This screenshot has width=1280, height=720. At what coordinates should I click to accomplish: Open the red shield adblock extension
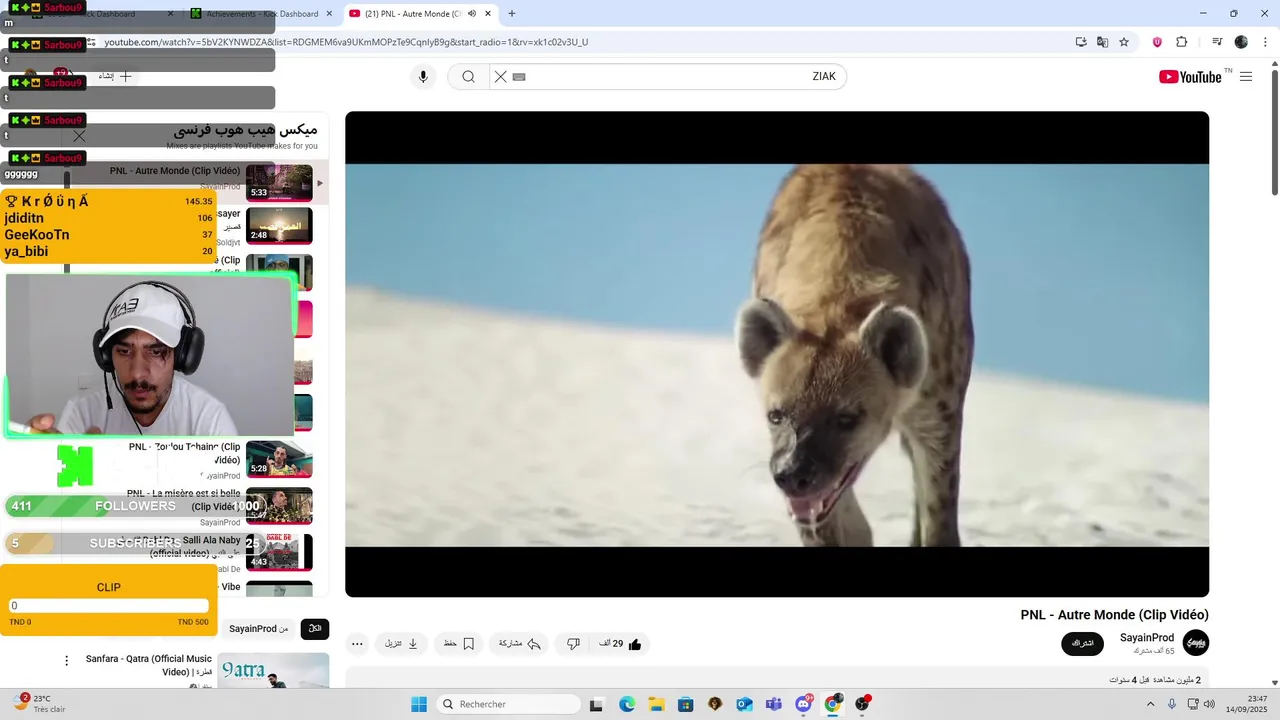1158,42
